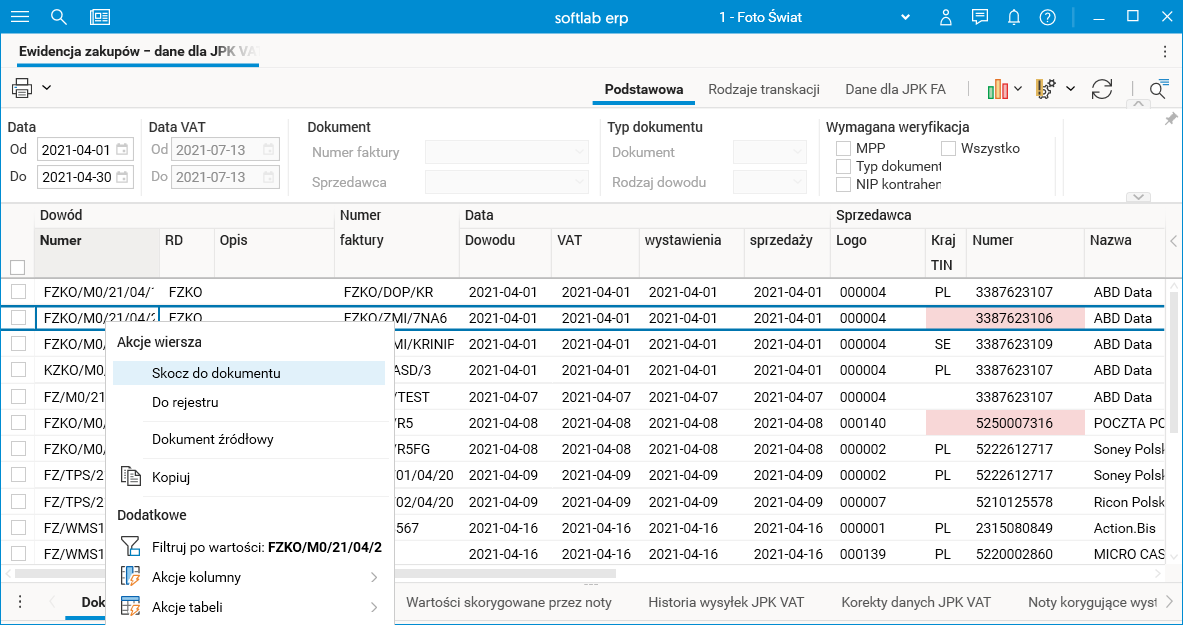Tick the Wszystko checkbox
This screenshot has height=625, width=1183.
pyautogui.click(x=948, y=149)
